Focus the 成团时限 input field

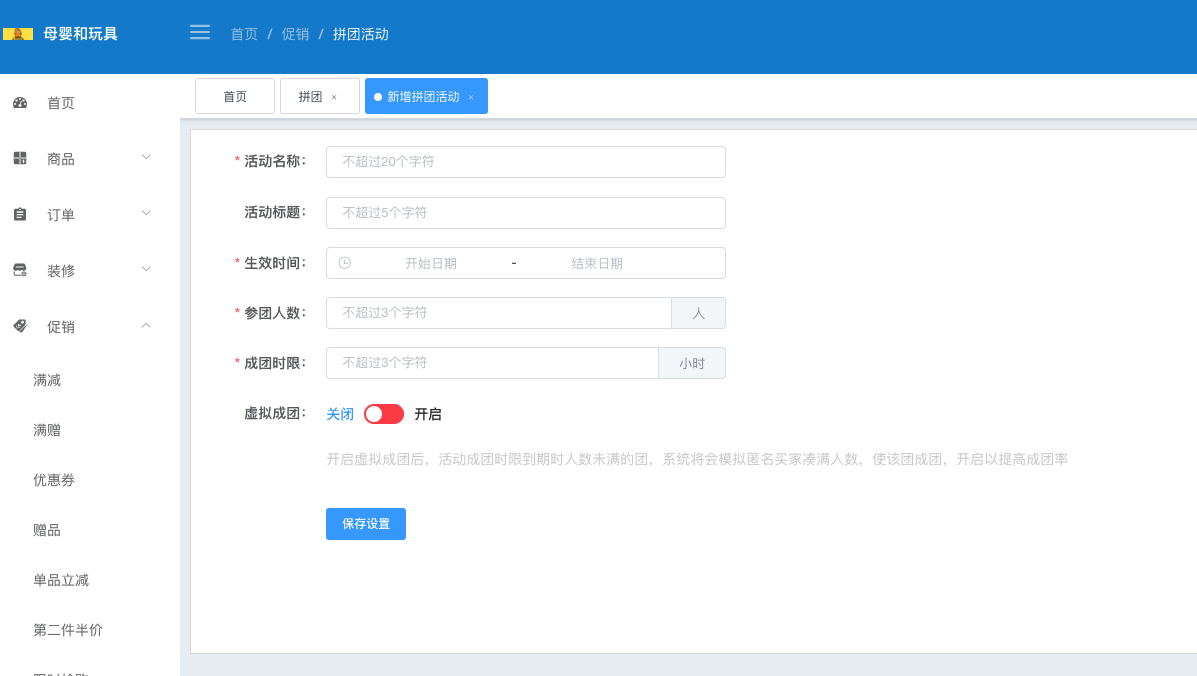click(x=492, y=363)
